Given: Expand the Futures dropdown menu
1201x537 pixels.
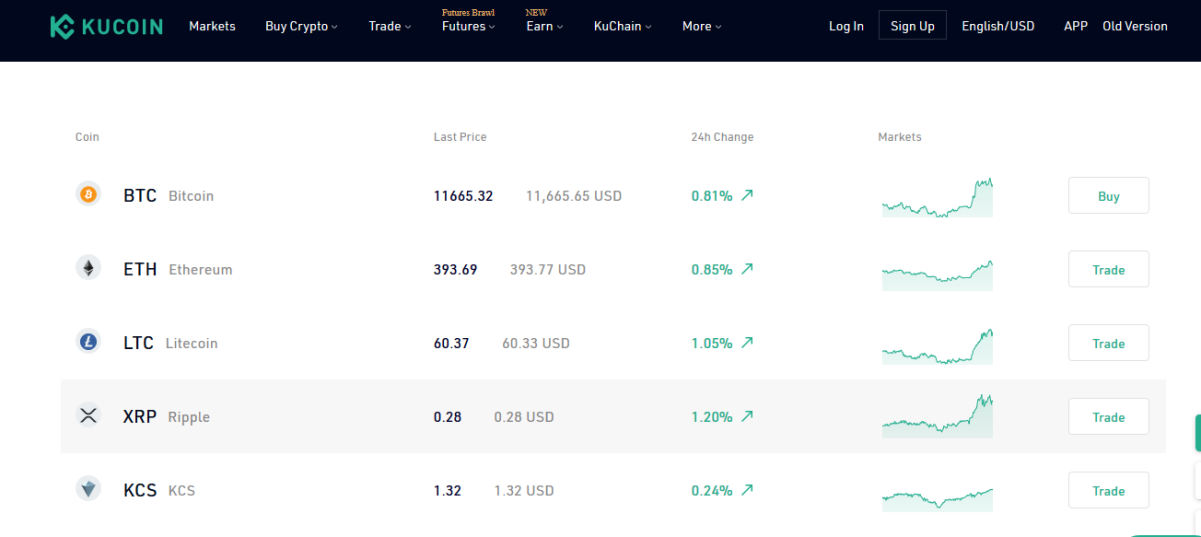Looking at the screenshot, I should [x=469, y=26].
